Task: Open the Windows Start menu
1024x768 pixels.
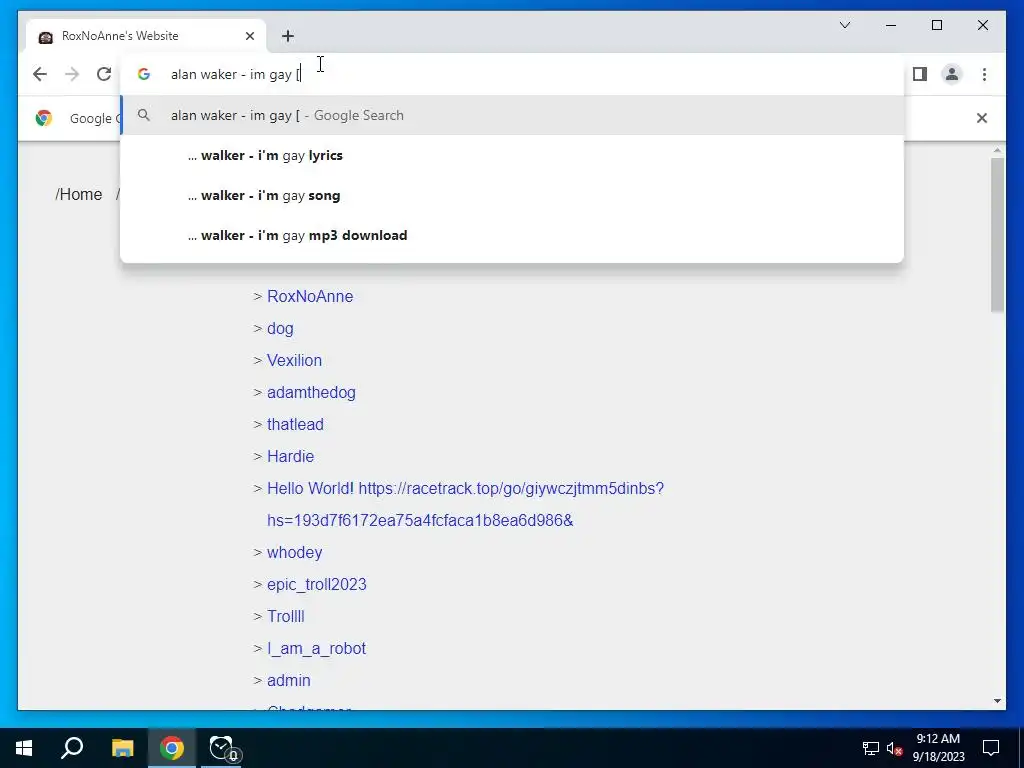Action: [24, 748]
